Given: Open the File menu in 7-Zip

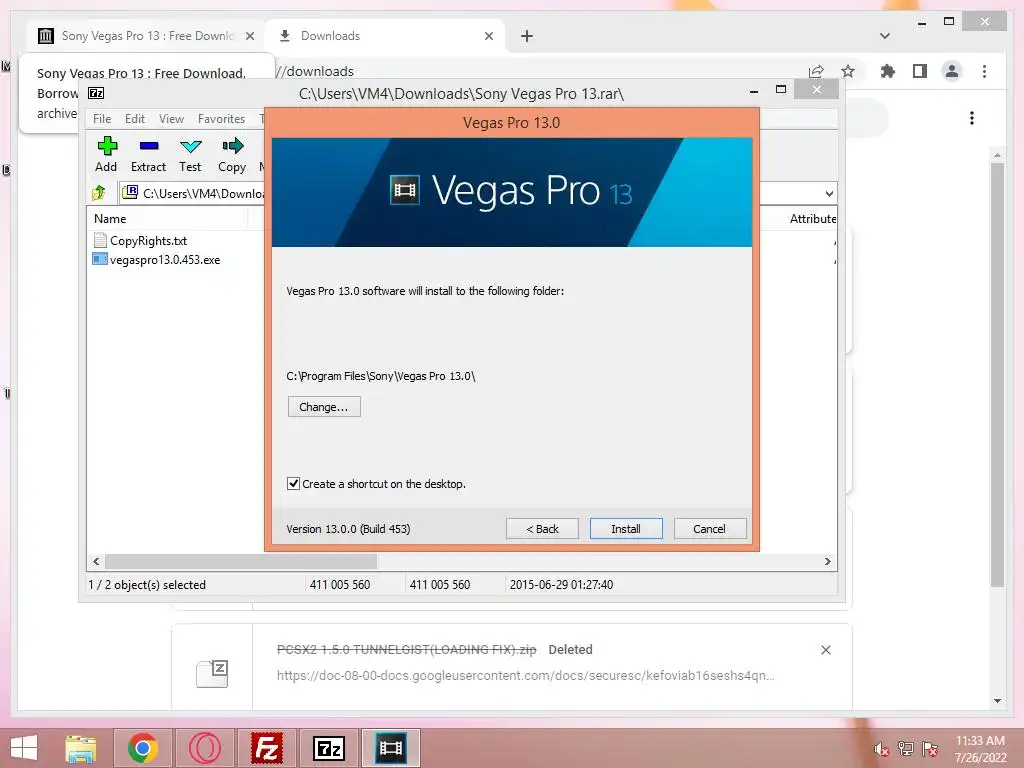Looking at the screenshot, I should pyautogui.click(x=102, y=119).
